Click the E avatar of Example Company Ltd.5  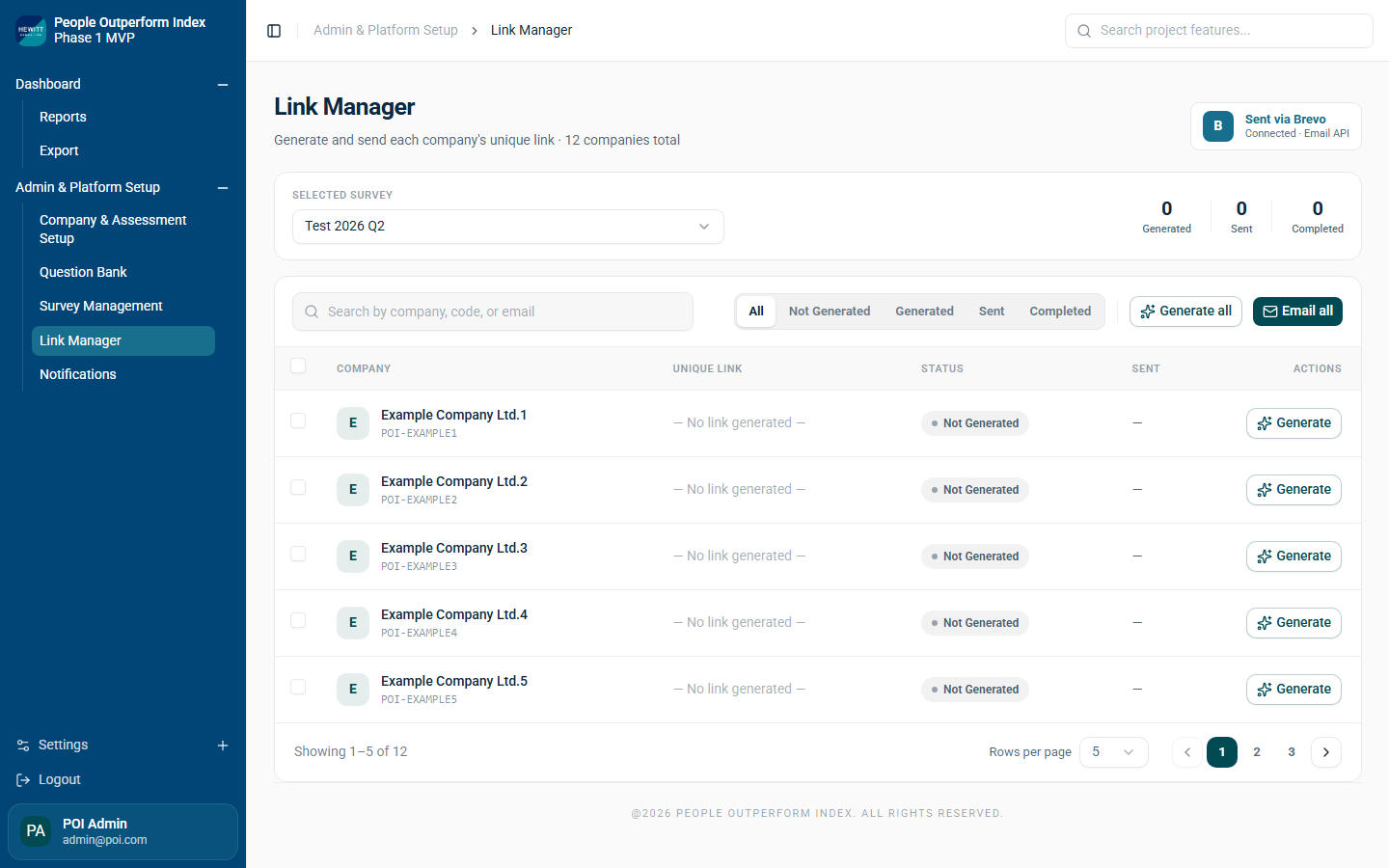353,690
